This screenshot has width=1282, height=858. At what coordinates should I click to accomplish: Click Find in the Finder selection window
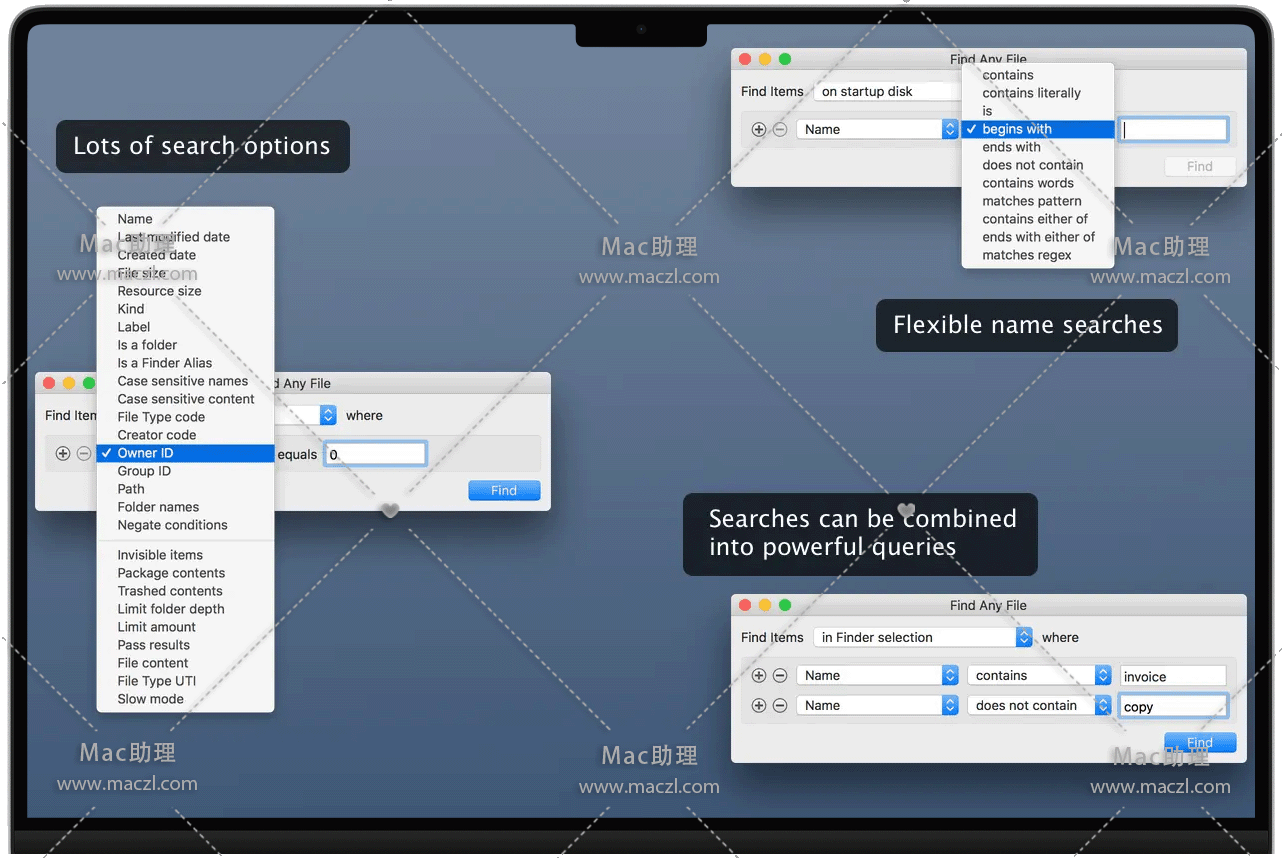click(x=1199, y=742)
